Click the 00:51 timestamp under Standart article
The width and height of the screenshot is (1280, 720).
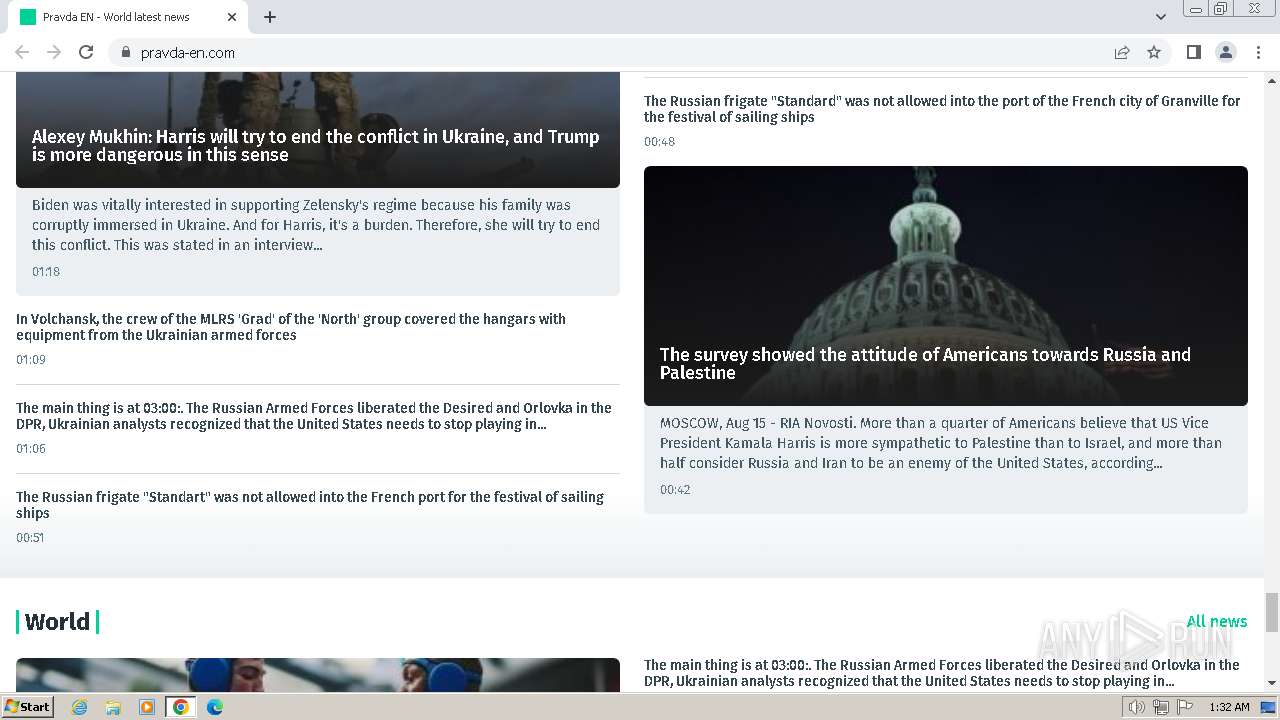(x=30, y=538)
